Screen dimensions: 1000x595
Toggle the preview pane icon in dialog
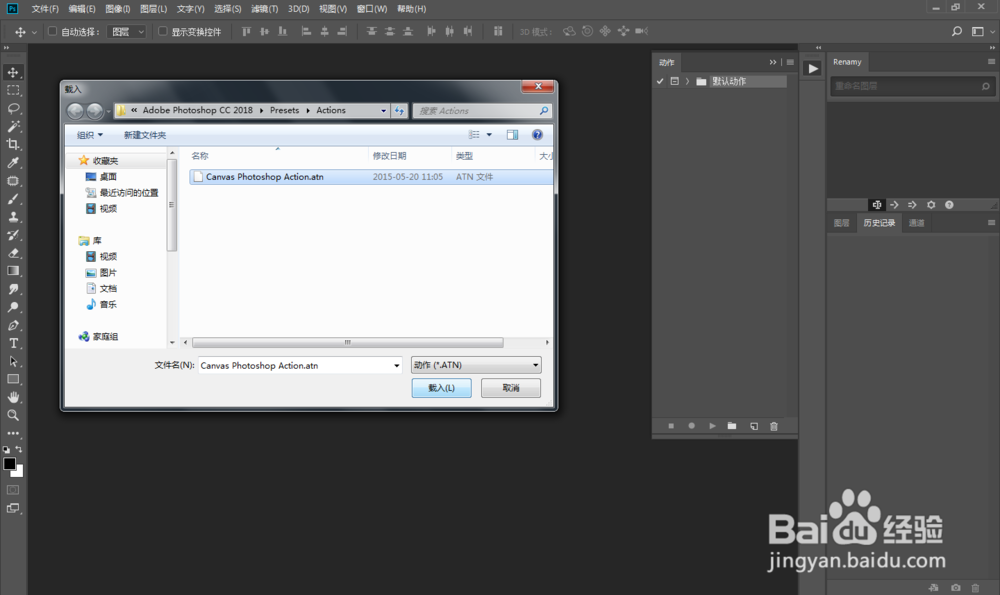512,135
